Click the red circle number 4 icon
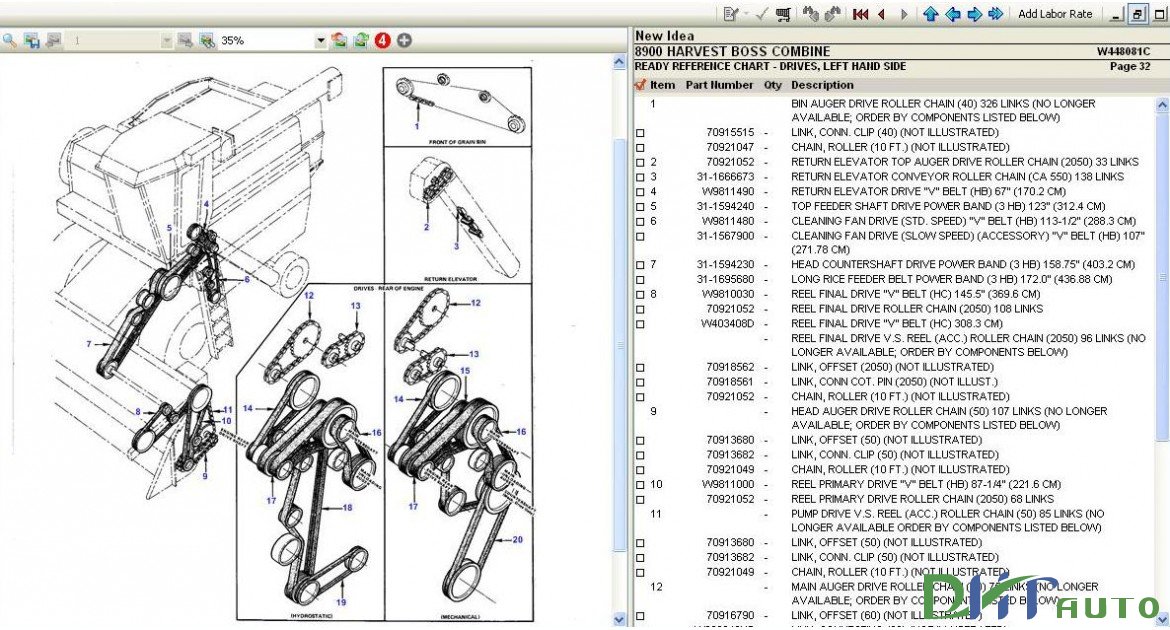 pos(382,40)
